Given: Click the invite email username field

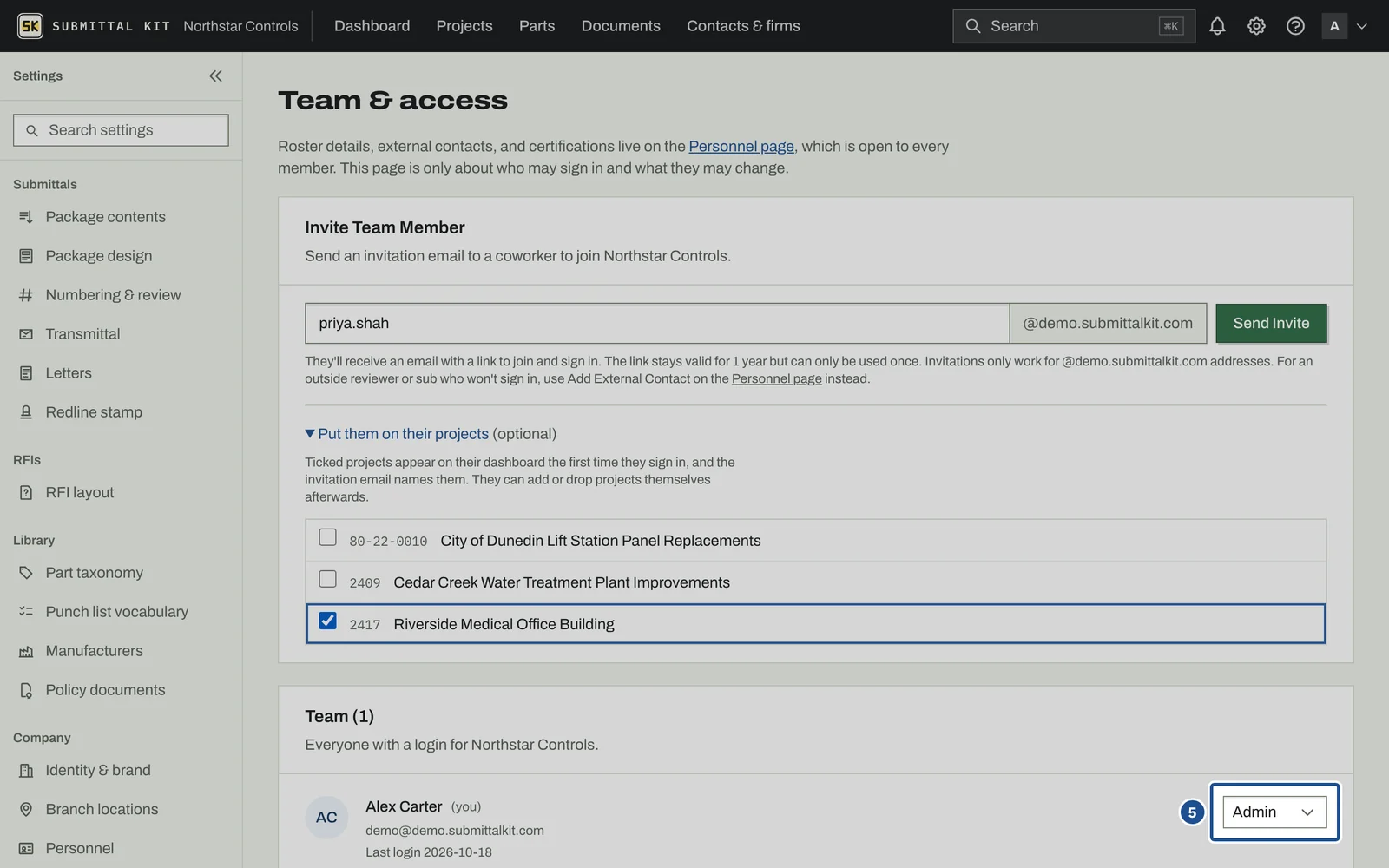Looking at the screenshot, I should [657, 323].
